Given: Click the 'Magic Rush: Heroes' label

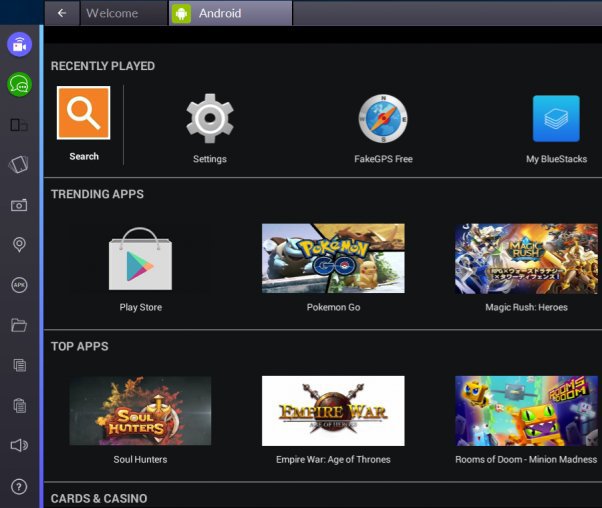Looking at the screenshot, I should pyautogui.click(x=526, y=307).
